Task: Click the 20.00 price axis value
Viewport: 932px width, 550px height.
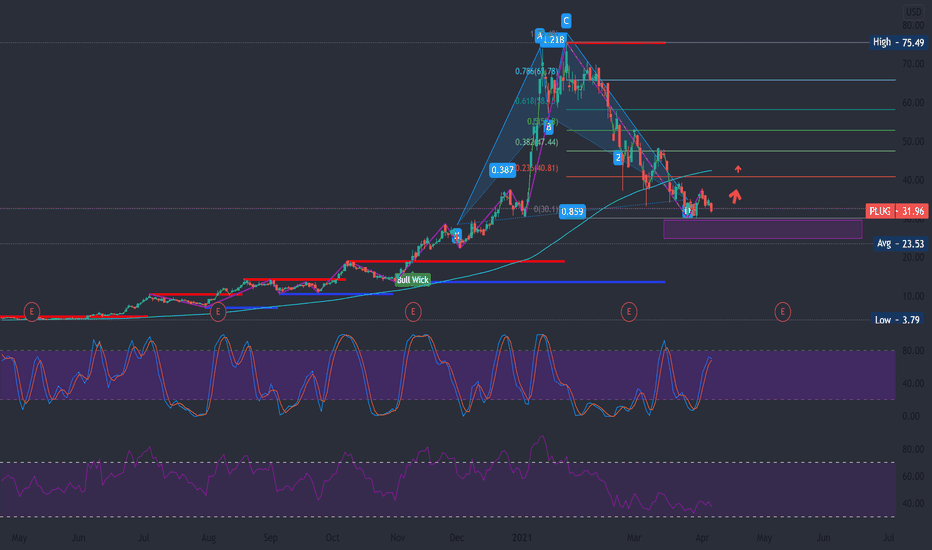Action: 913,257
